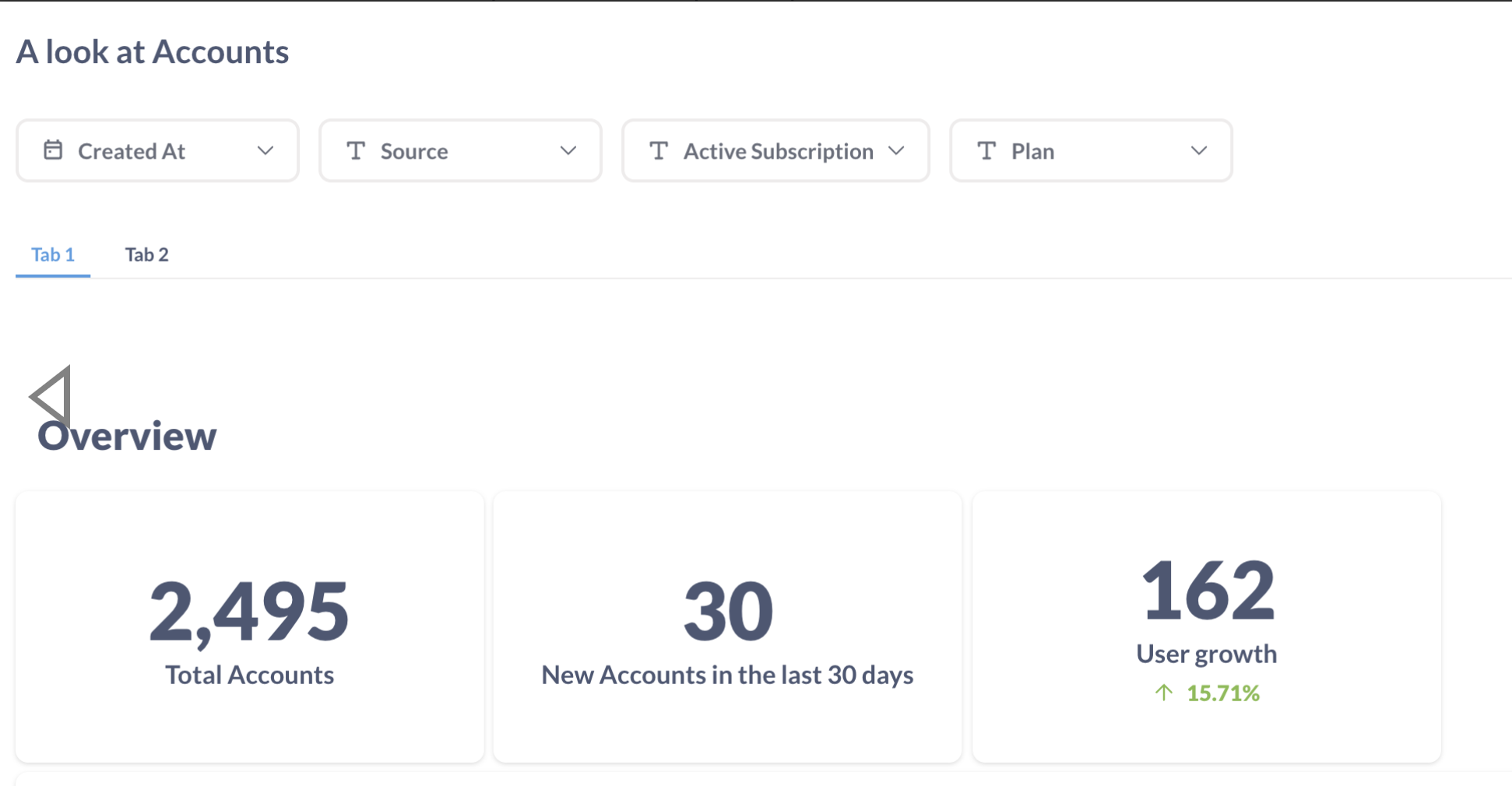1512x786 pixels.
Task: Click the New Accounts in the last 30 days card
Action: [726, 626]
